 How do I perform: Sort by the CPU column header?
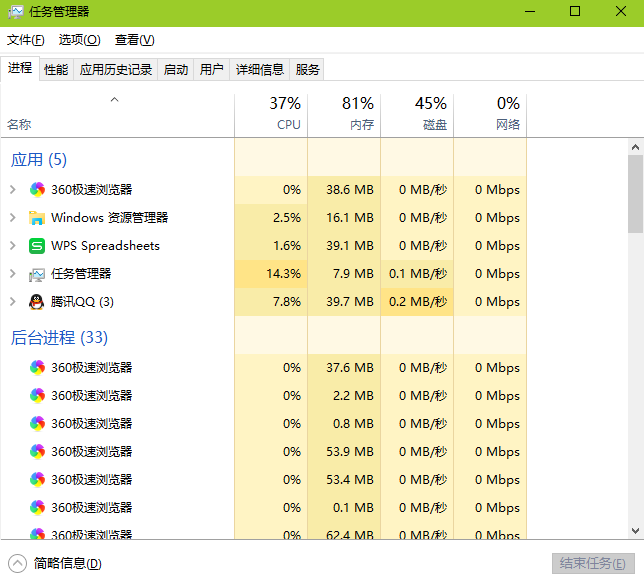(271, 116)
